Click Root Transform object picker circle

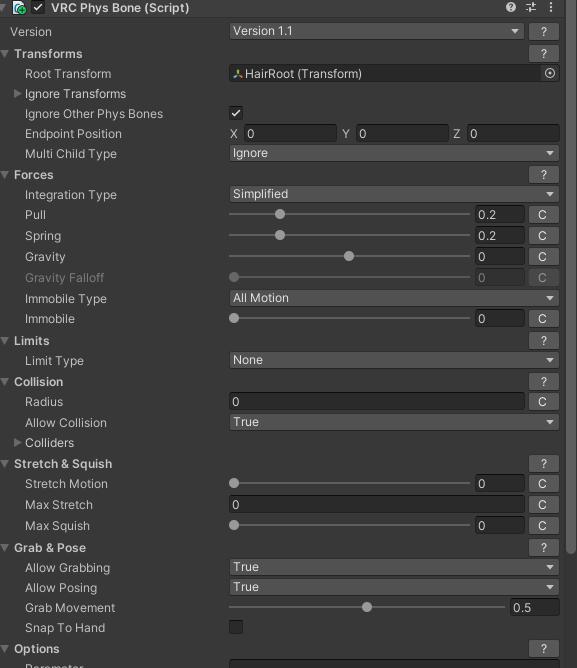[550, 73]
